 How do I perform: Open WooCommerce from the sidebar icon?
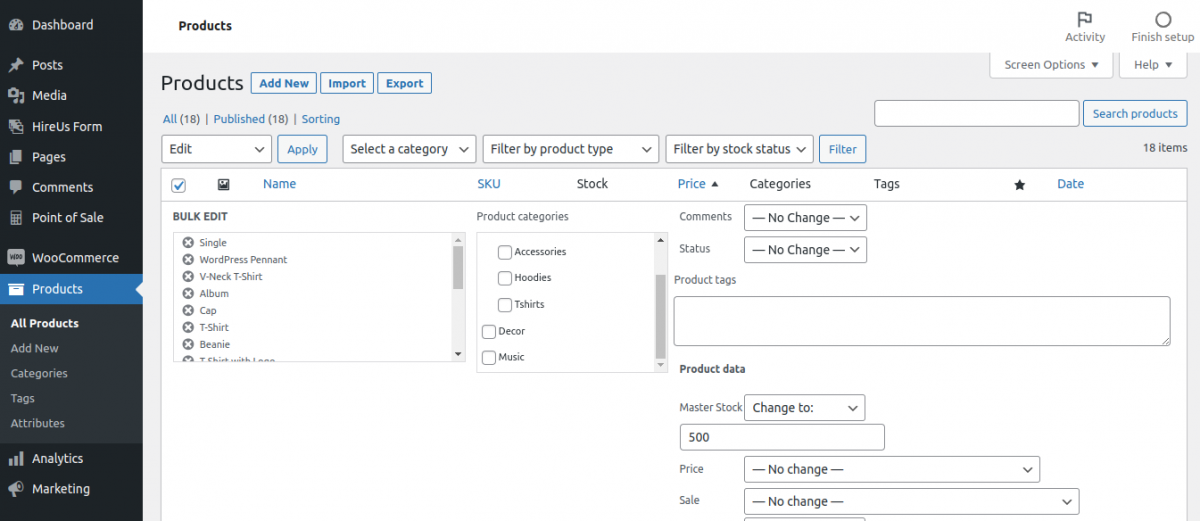16,257
